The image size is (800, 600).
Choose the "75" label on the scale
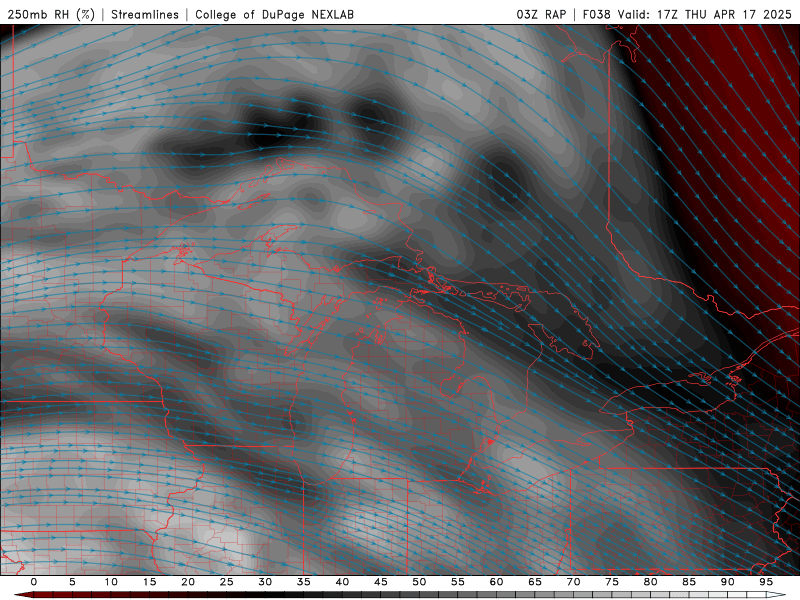(x=612, y=582)
